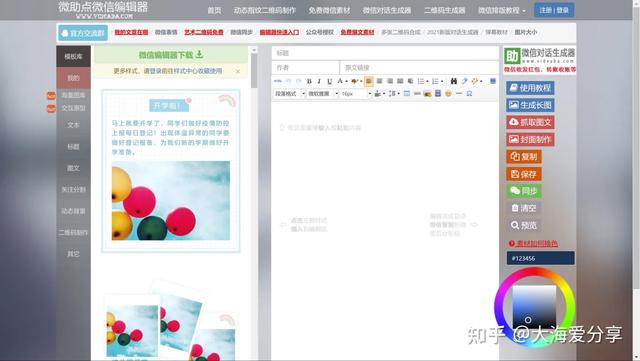Click the 预览 button

tap(524, 225)
